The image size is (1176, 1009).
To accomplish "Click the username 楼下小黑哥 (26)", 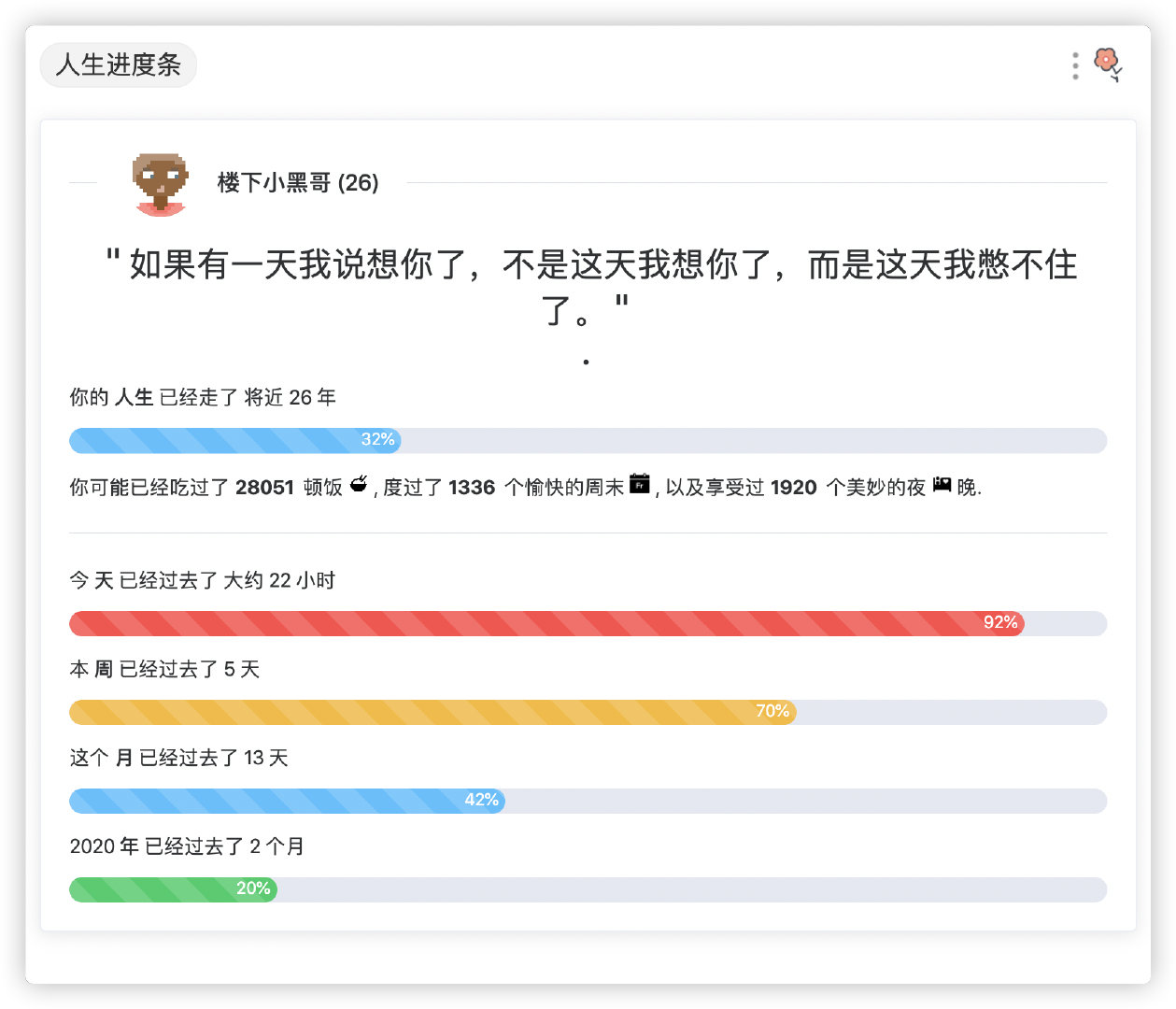I will 298,182.
